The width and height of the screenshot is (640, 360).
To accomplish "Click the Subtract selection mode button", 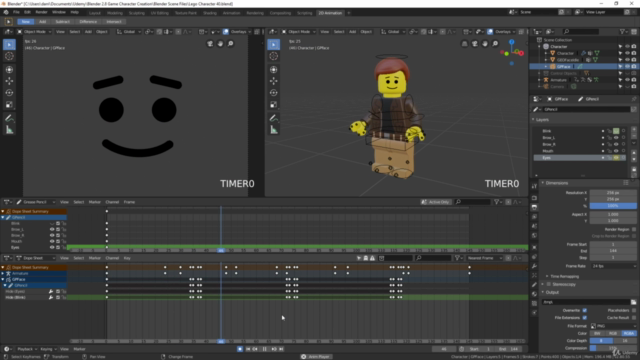I will [62, 22].
